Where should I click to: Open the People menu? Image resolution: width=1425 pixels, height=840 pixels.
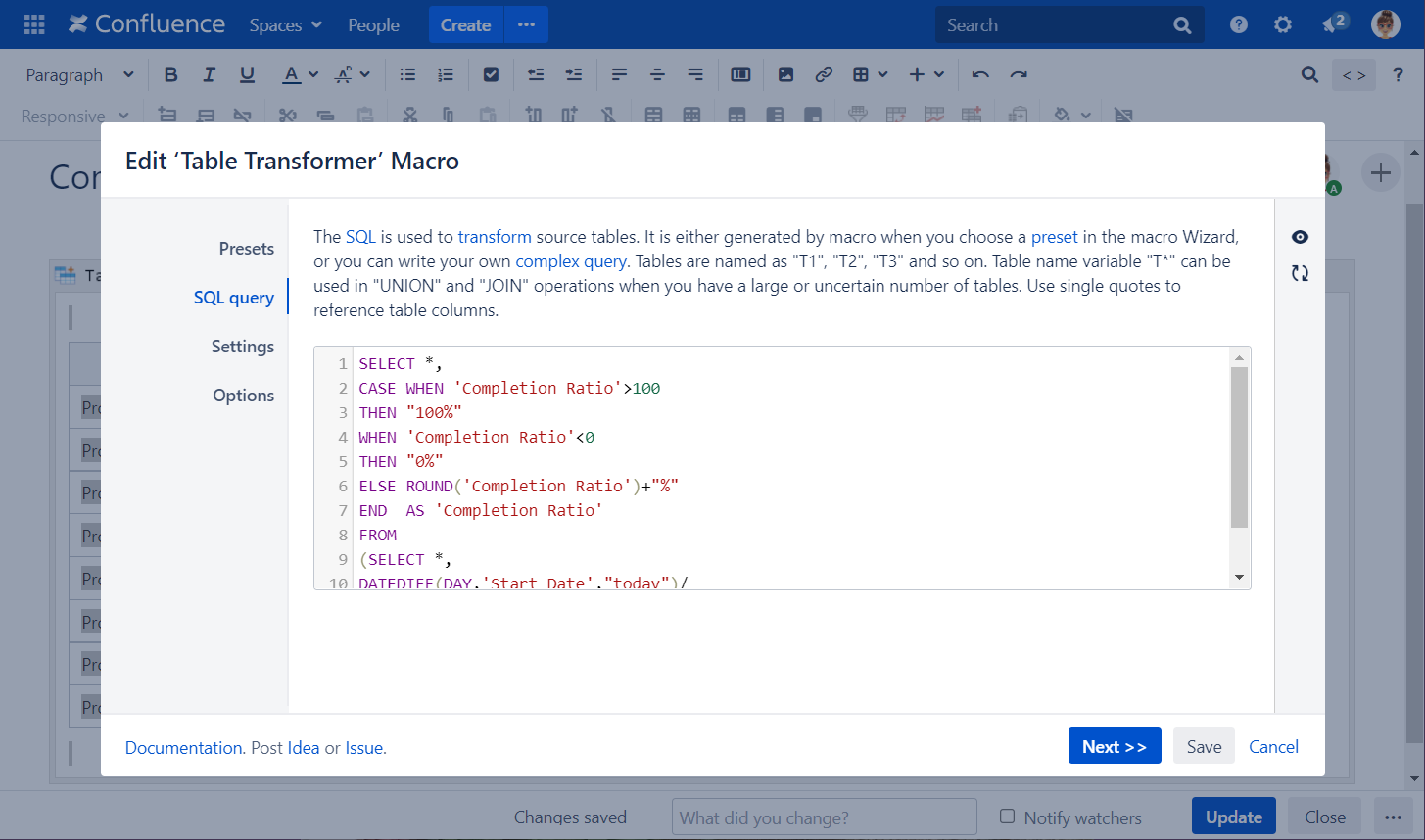(x=373, y=24)
